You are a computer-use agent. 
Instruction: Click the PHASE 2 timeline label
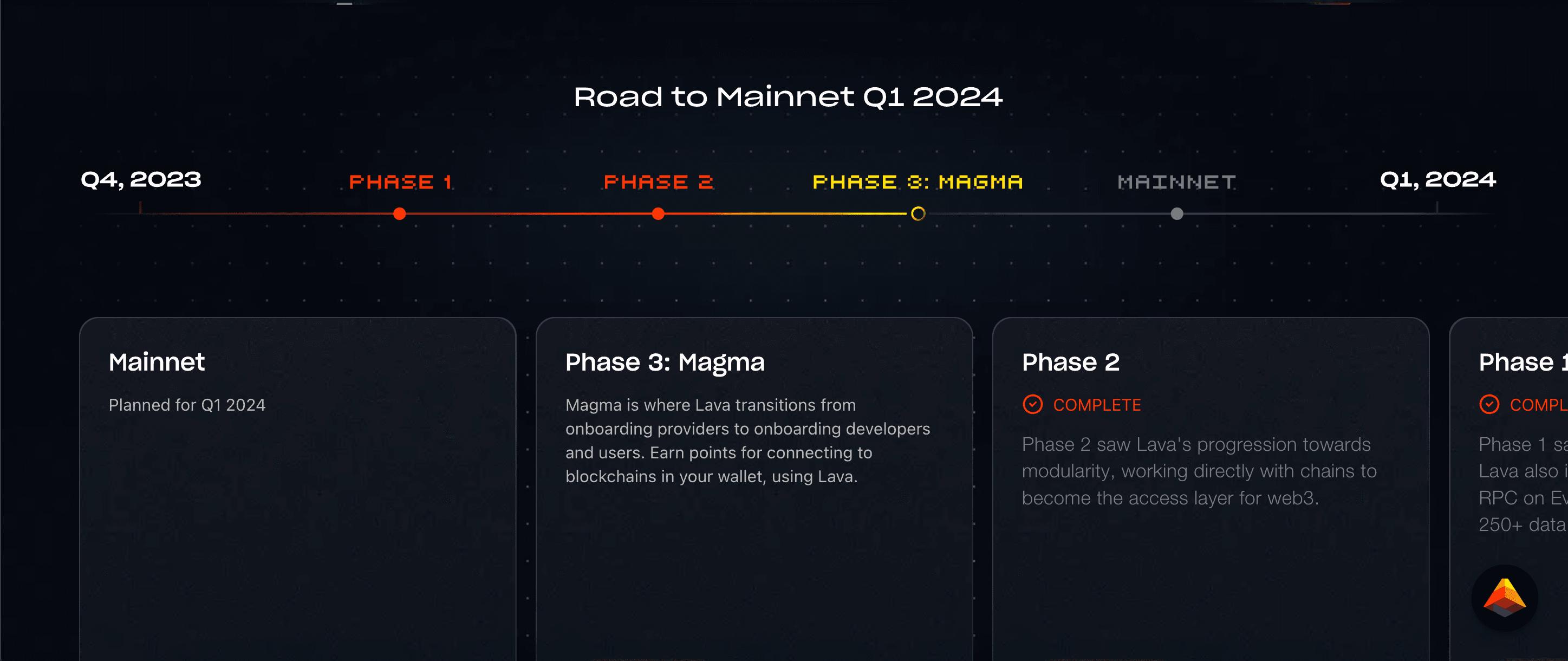658,182
